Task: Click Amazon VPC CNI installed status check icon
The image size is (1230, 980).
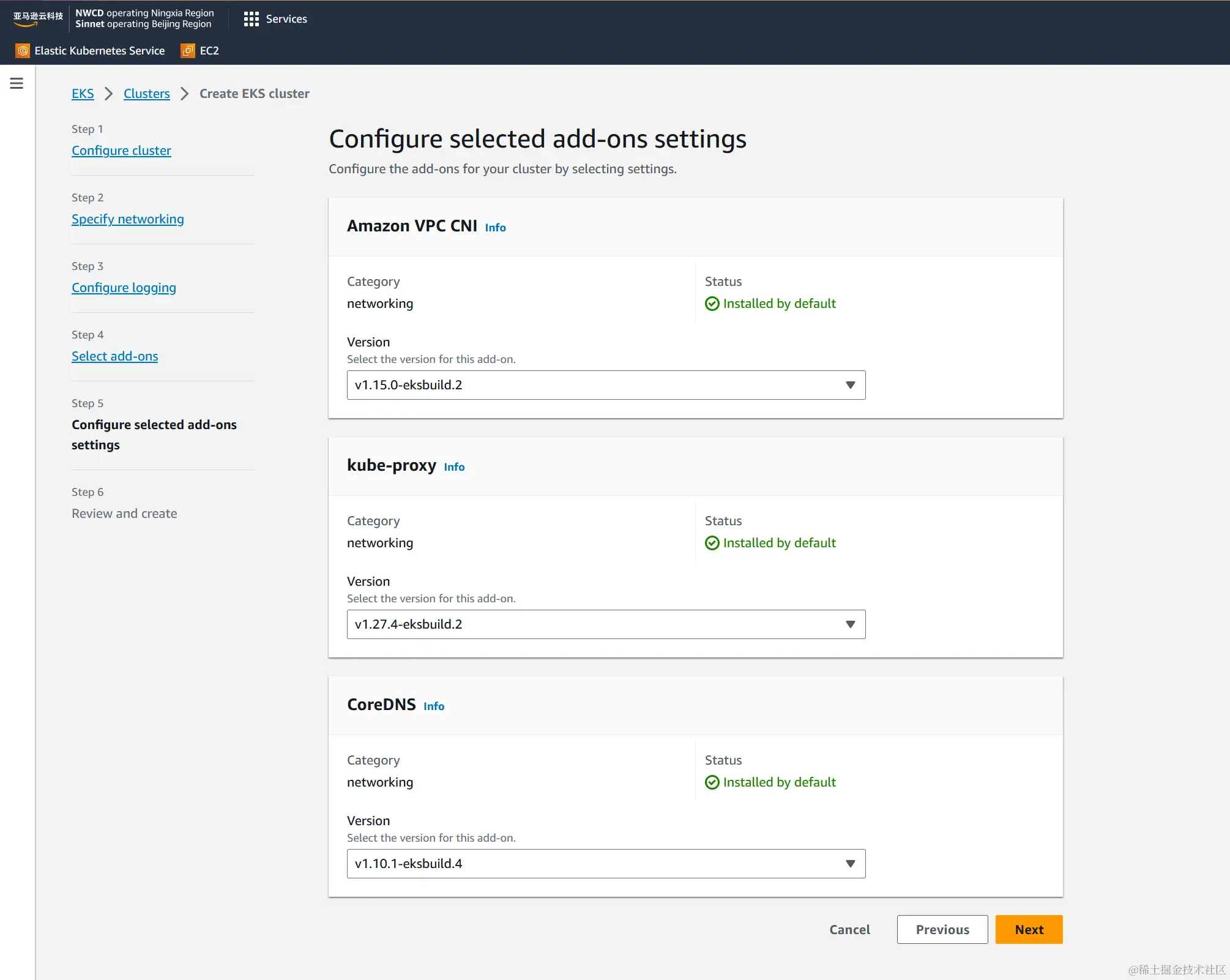Action: pyautogui.click(x=712, y=304)
